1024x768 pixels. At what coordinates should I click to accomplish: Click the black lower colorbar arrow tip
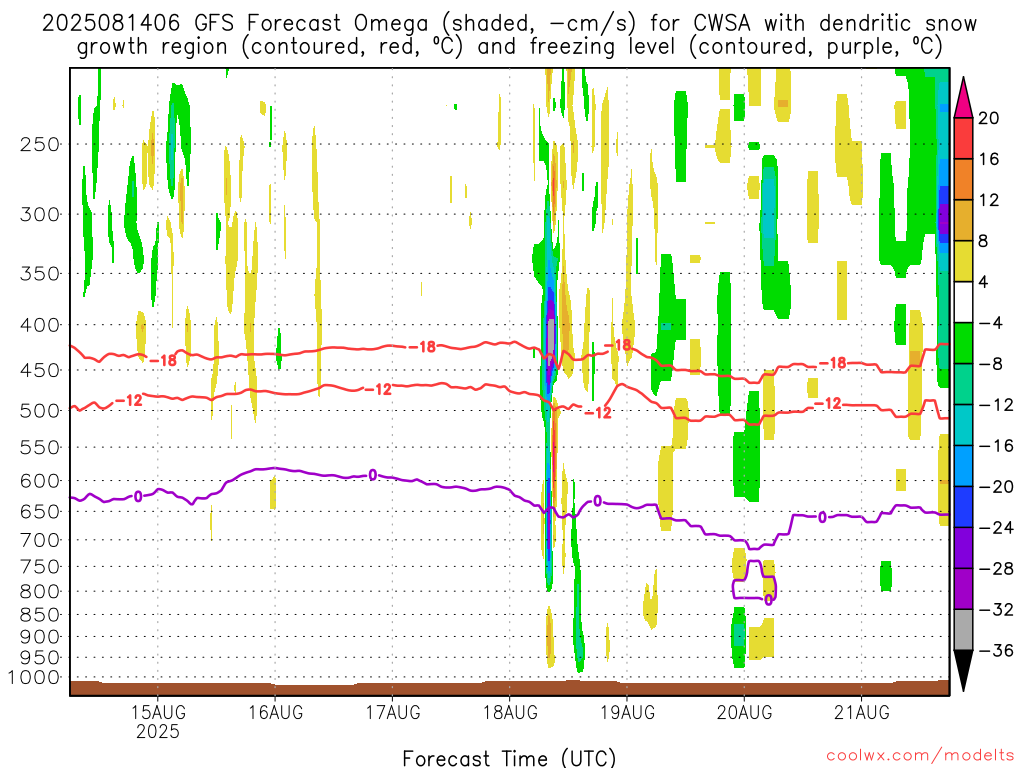point(963,671)
